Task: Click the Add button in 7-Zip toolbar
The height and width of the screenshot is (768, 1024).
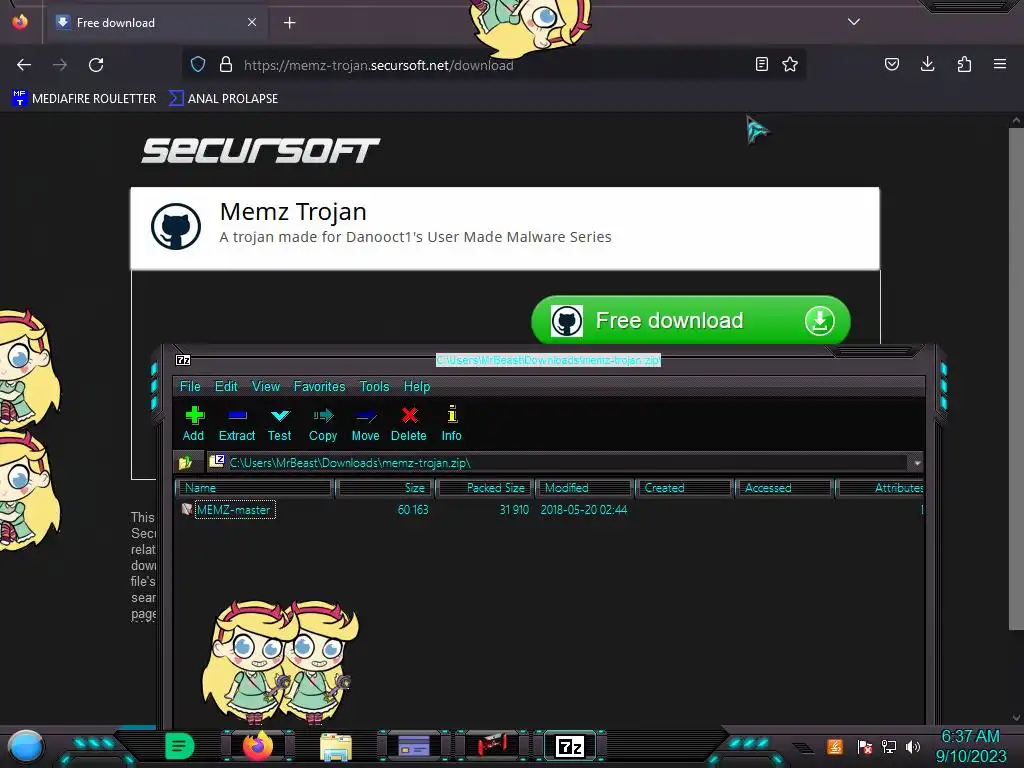Action: tap(194, 423)
